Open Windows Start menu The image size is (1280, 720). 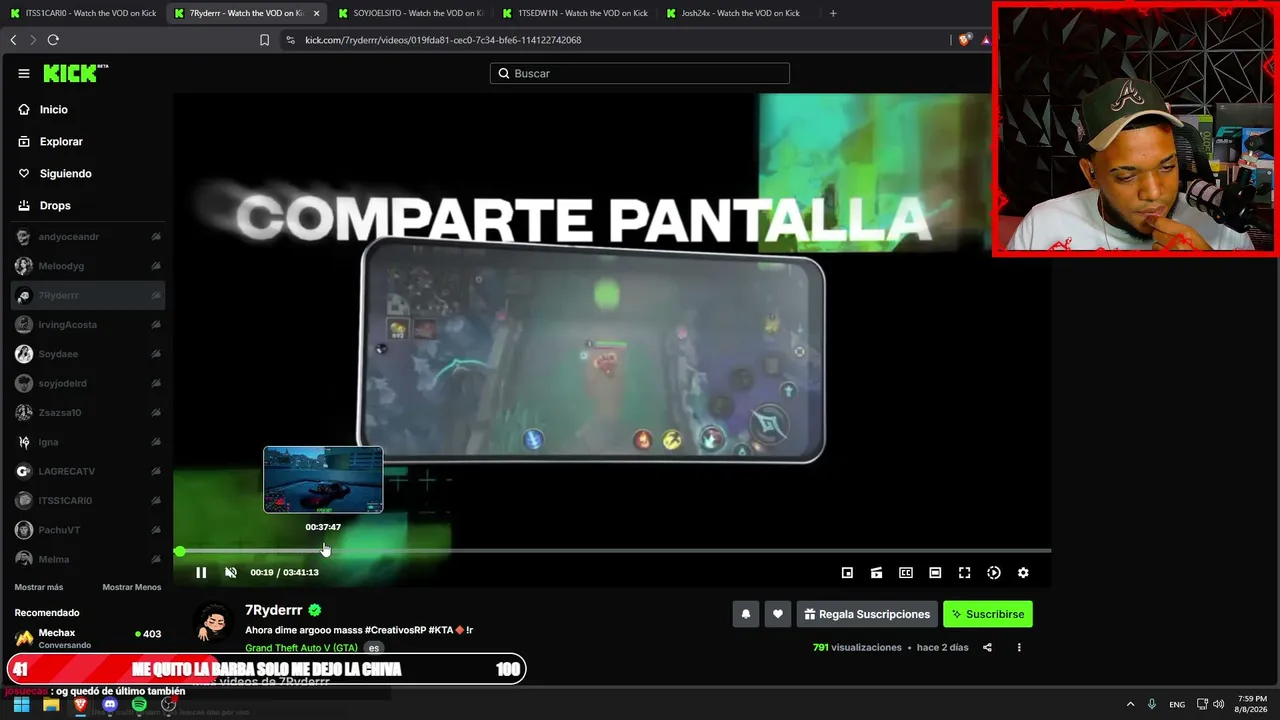coord(21,704)
